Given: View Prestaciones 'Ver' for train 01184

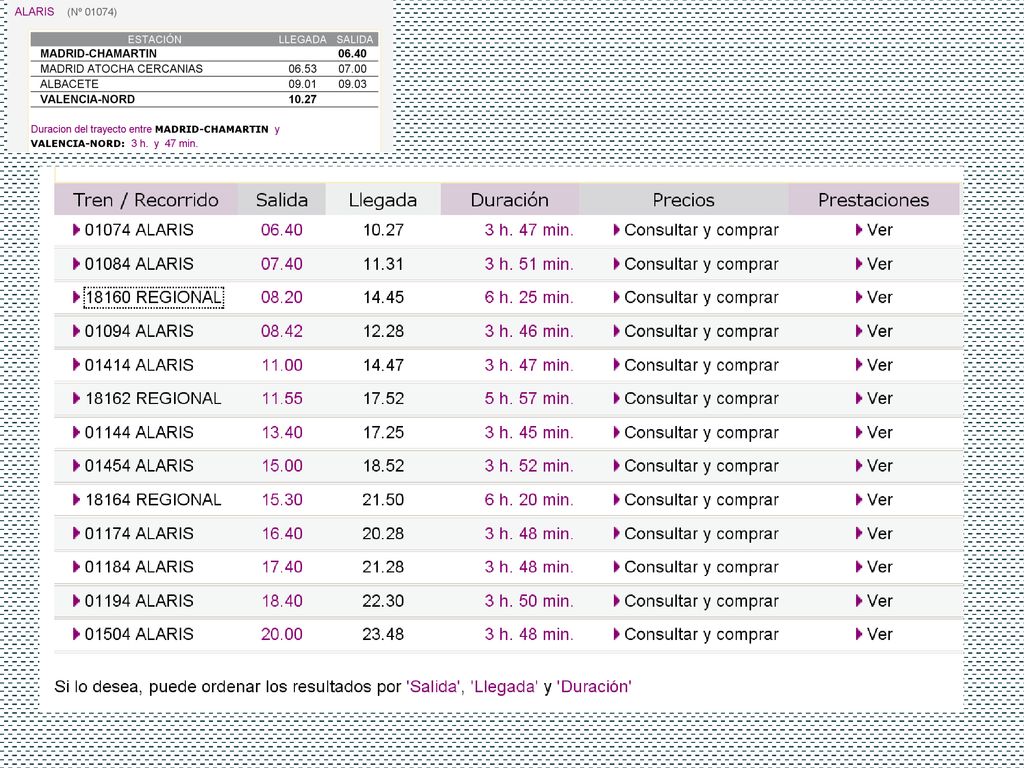Looking at the screenshot, I should [879, 567].
